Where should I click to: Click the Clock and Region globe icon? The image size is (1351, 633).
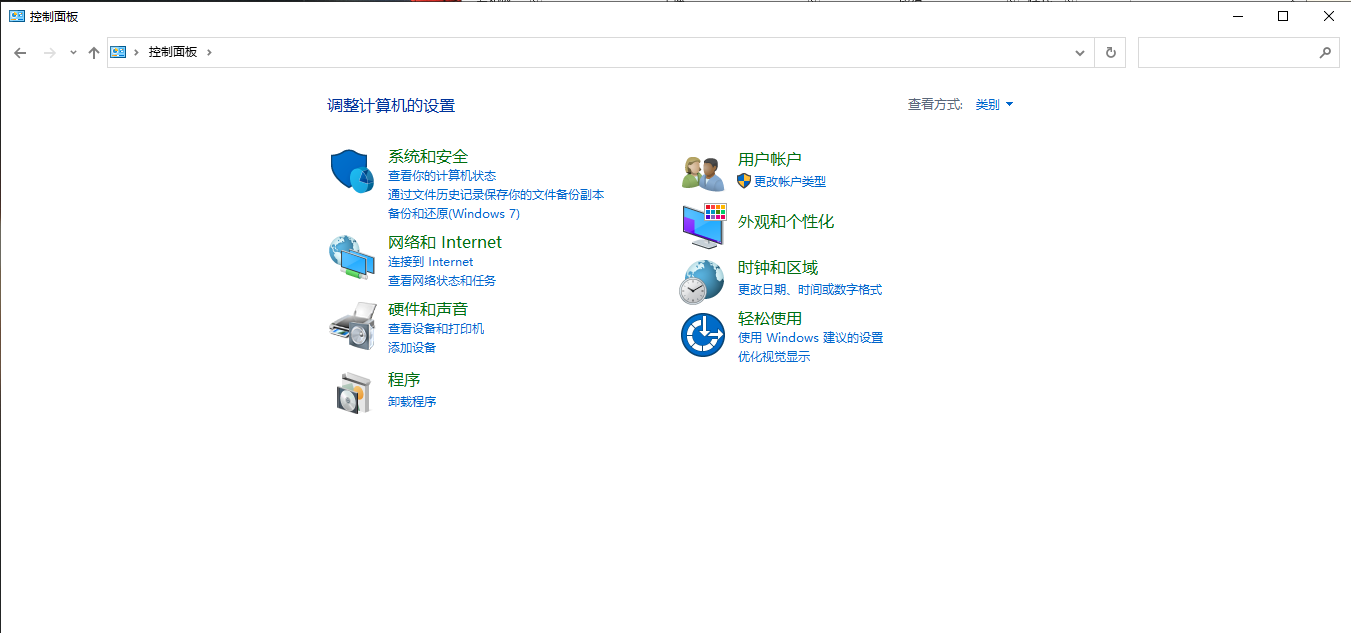(x=702, y=281)
